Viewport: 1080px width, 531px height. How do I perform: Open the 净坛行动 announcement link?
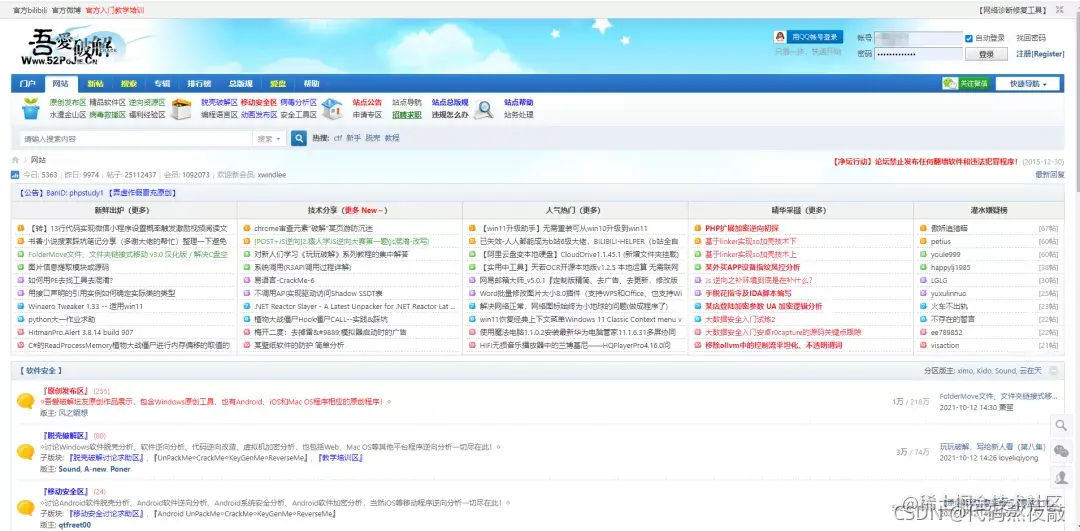[x=925, y=161]
